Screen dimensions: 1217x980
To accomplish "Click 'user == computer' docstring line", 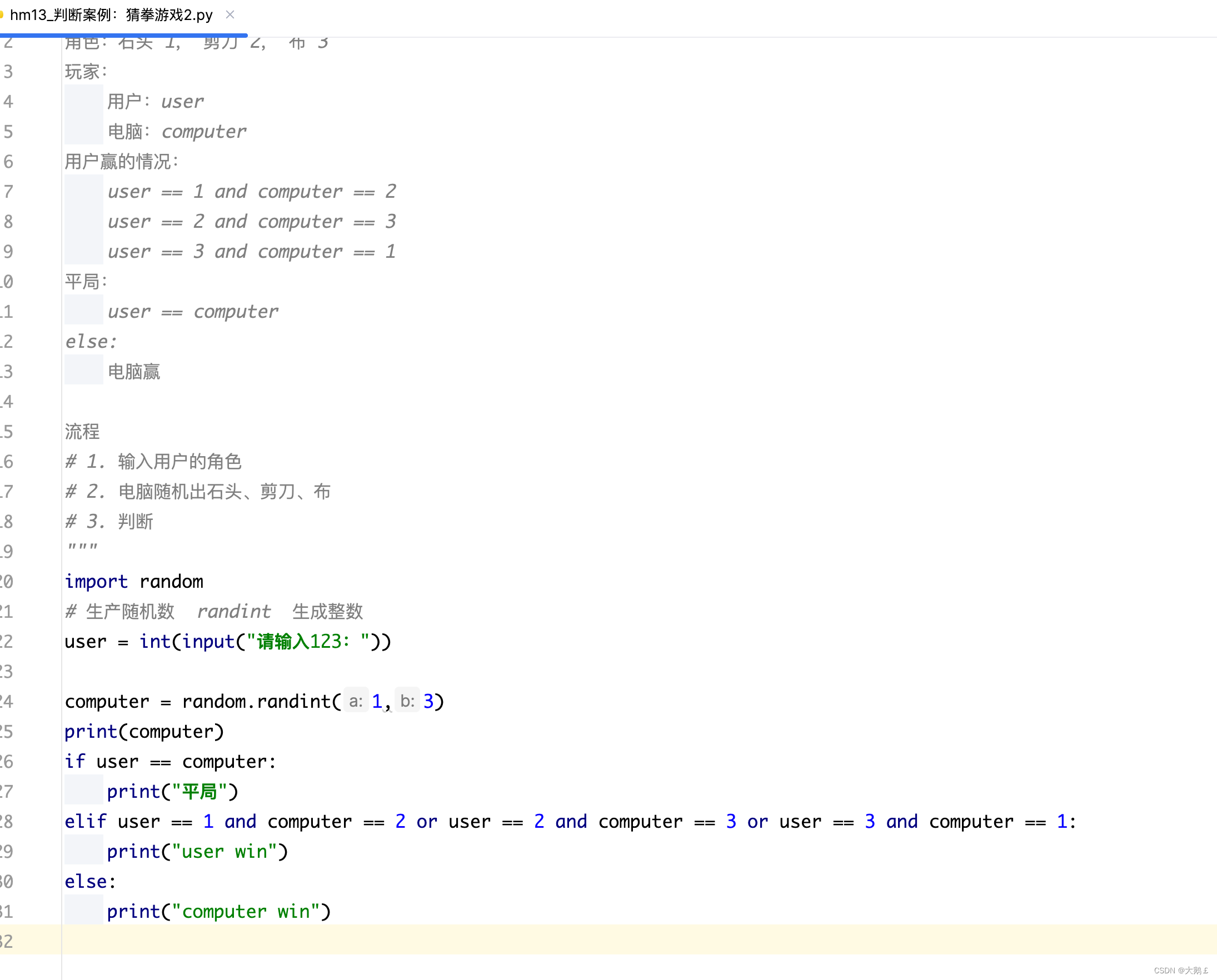I will click(x=193, y=312).
